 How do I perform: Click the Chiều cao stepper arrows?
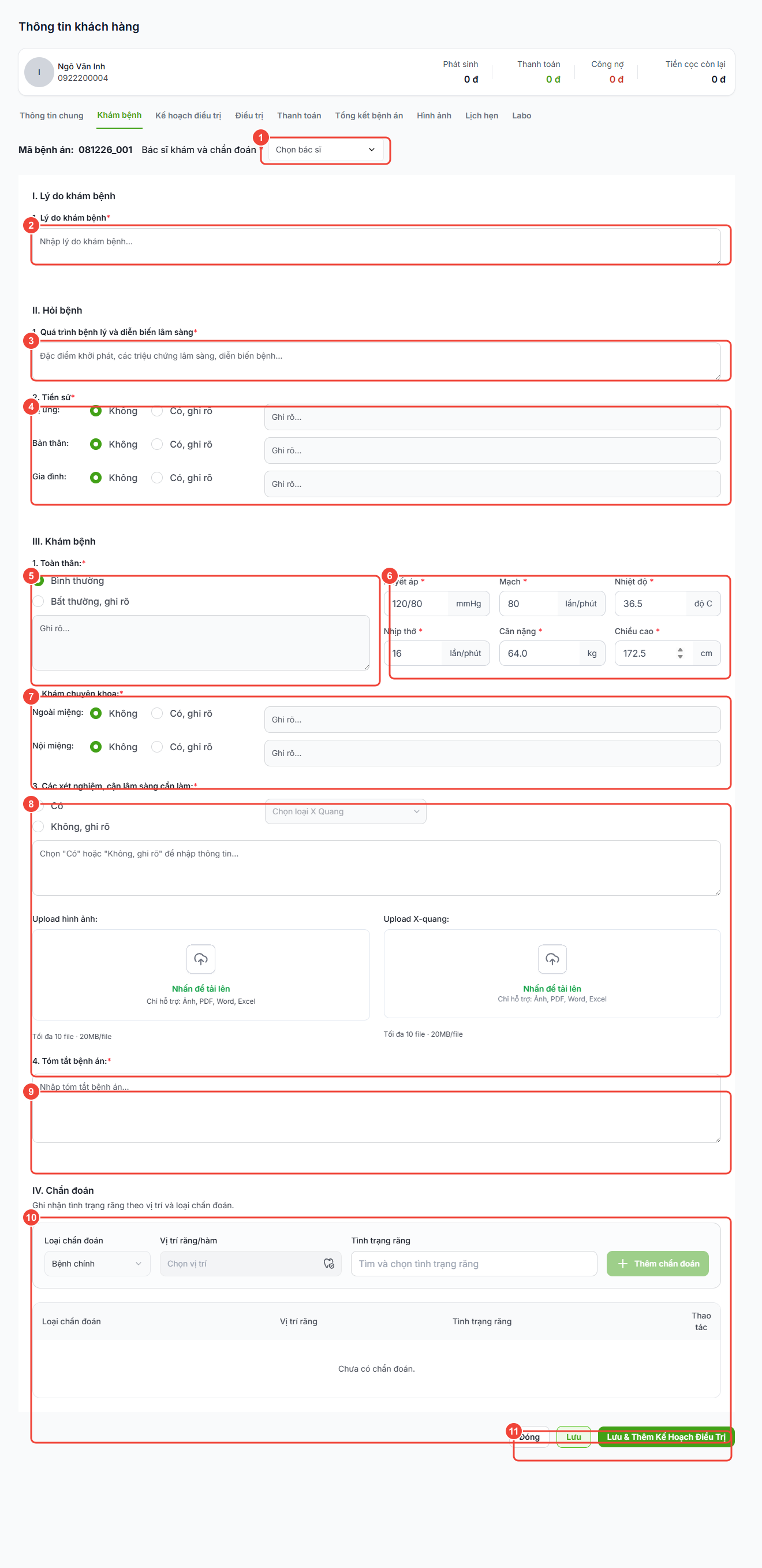point(680,653)
